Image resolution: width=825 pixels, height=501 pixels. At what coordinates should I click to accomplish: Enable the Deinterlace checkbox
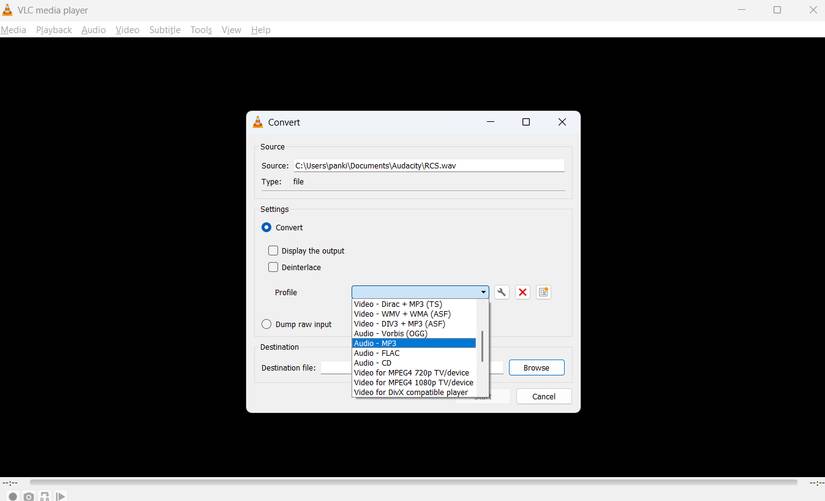(x=273, y=267)
